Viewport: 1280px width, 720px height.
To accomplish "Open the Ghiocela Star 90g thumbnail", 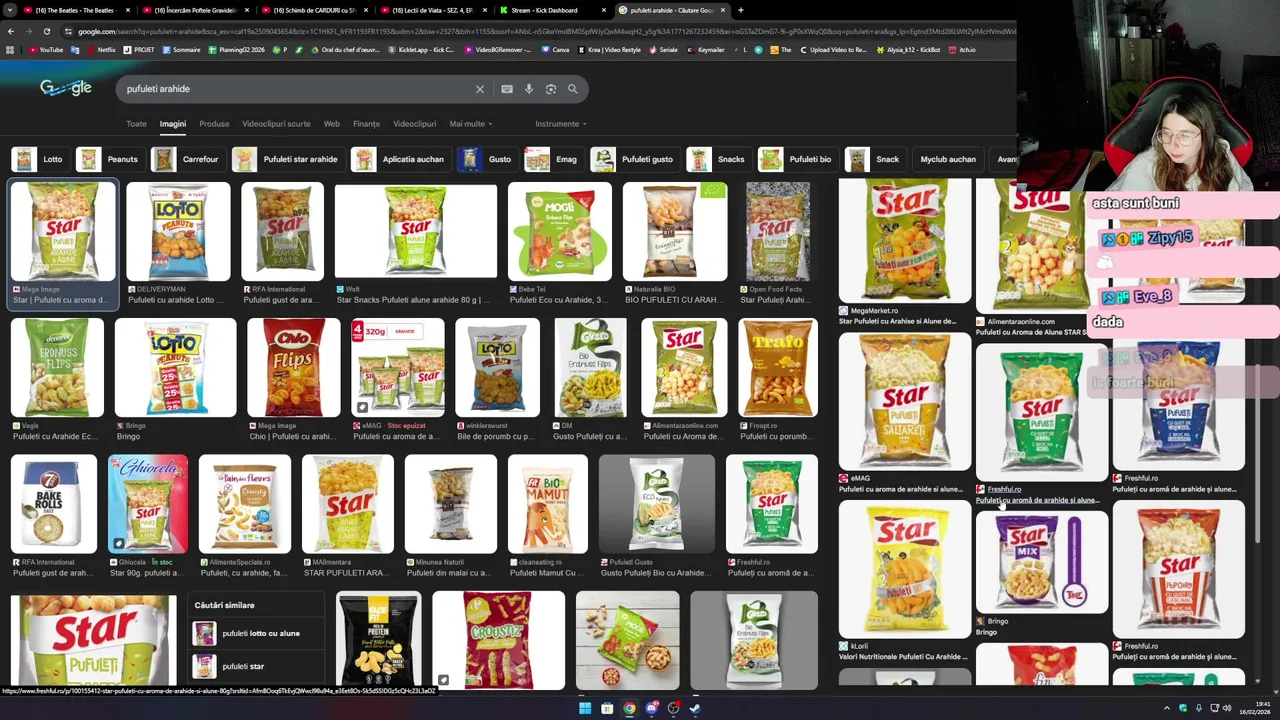I will (148, 504).
